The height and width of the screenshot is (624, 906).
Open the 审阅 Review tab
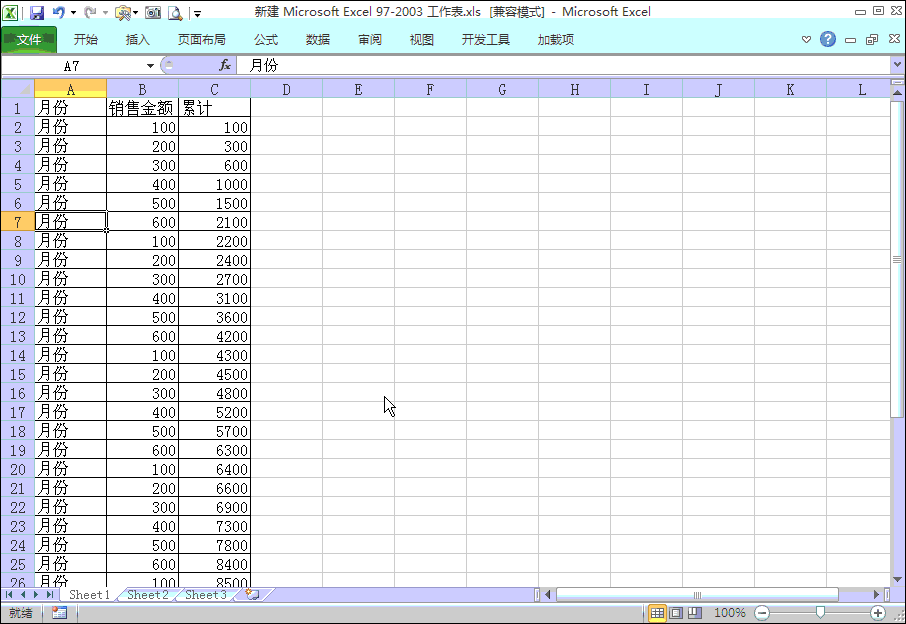click(370, 39)
